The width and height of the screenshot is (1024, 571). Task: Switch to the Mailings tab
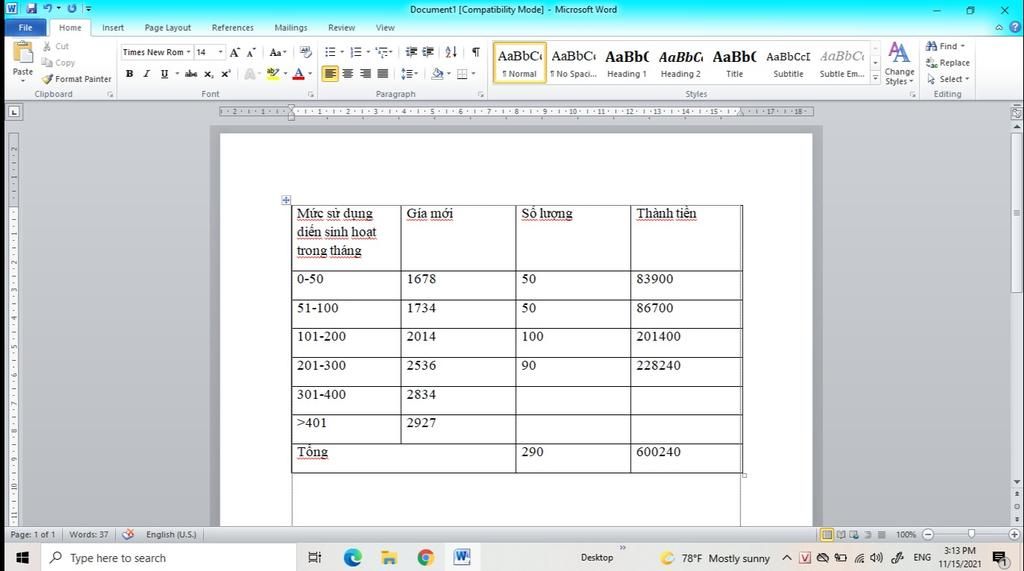[x=291, y=27]
